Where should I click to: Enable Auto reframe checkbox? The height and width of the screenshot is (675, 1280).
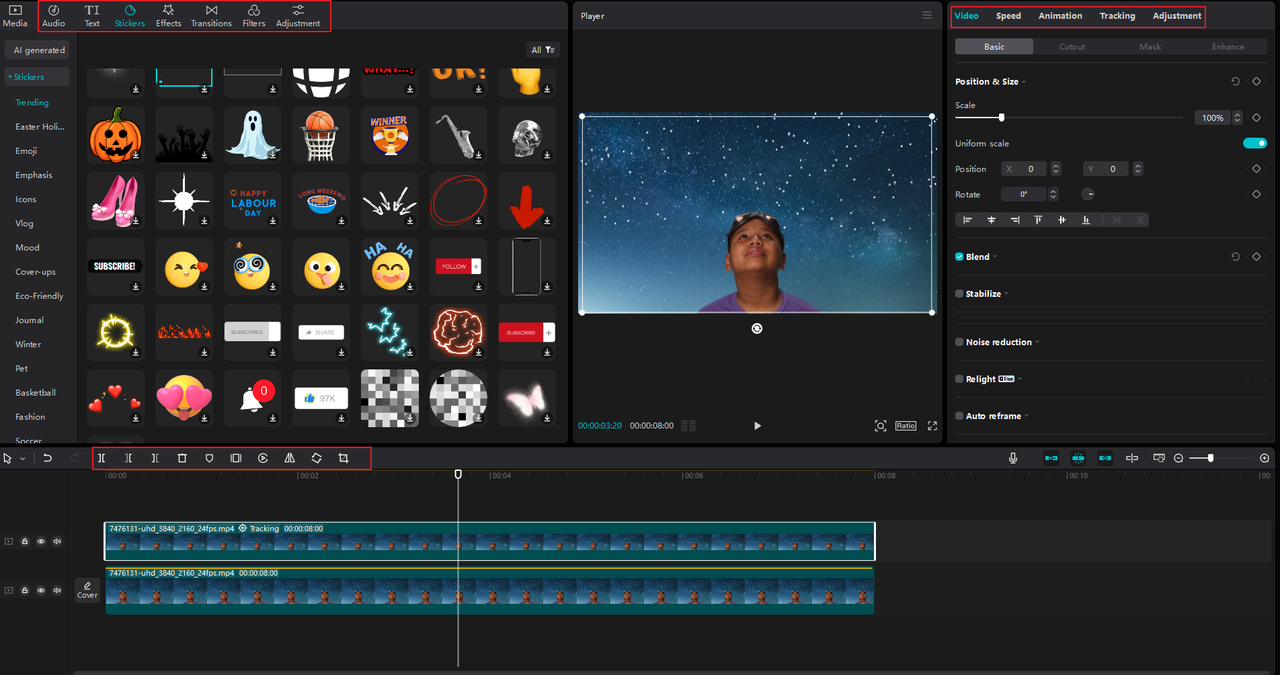click(959, 416)
